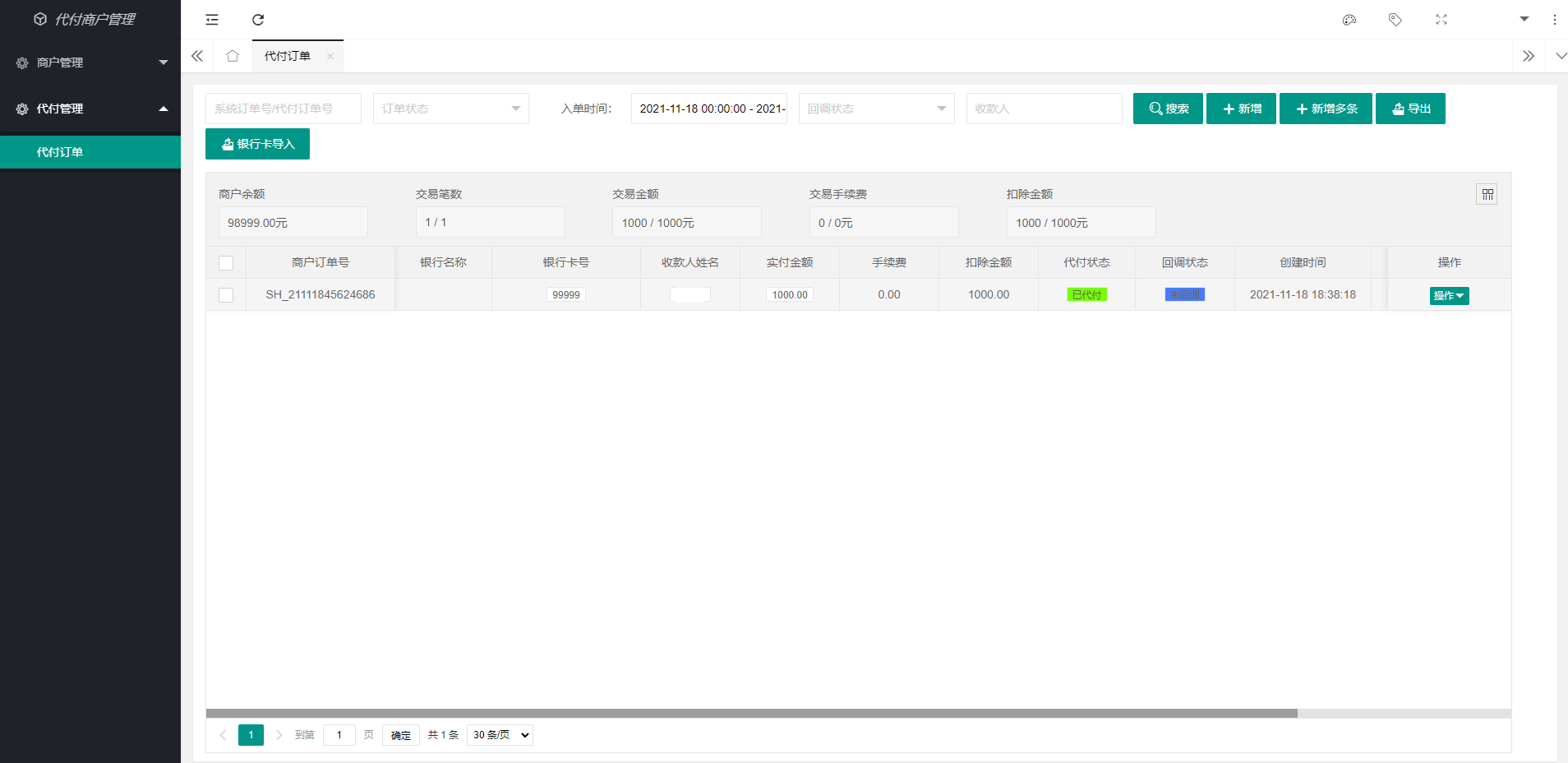Open the theme palette icon
This screenshot has width=1568, height=763.
coord(1349,20)
